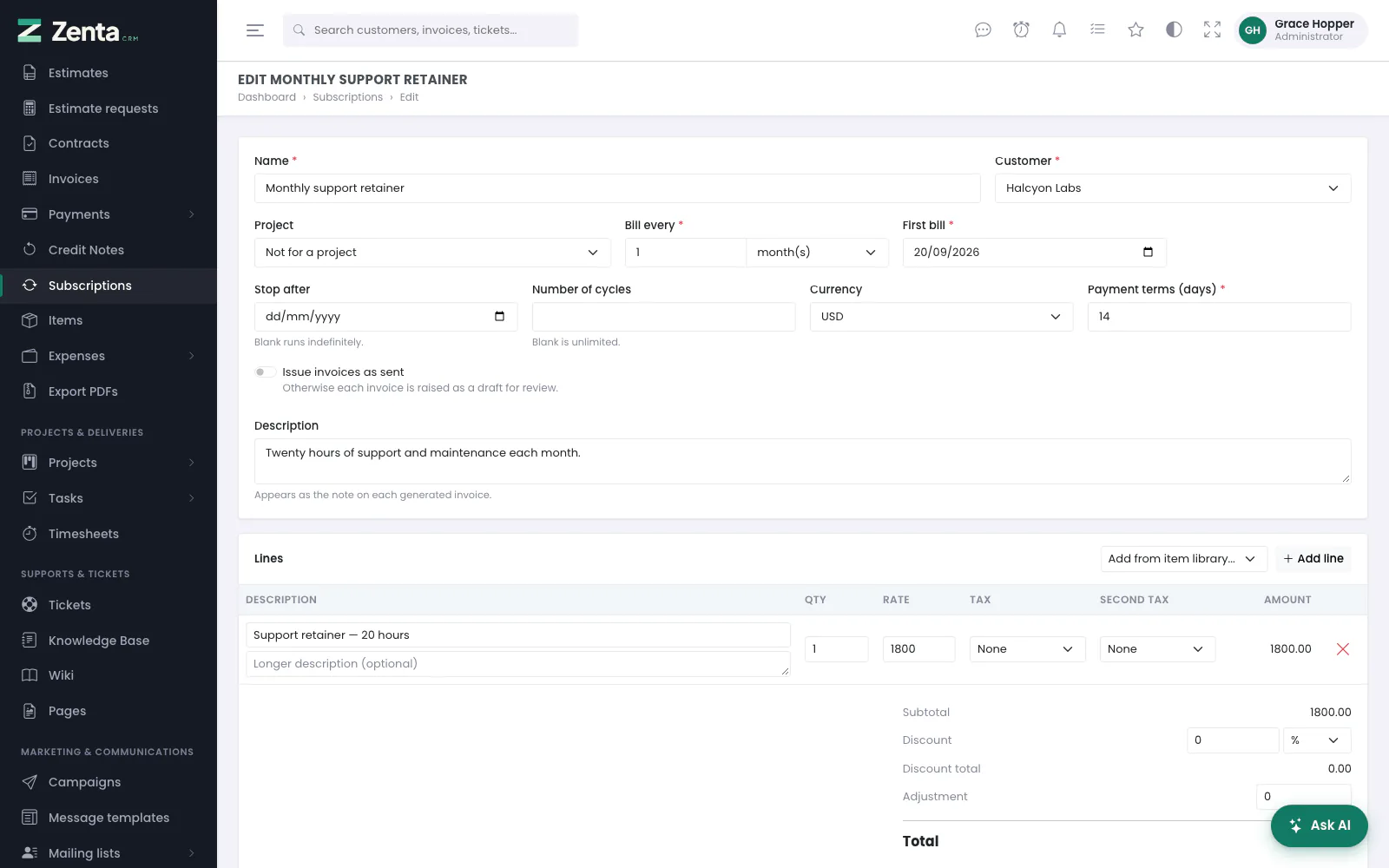Open the Customer dropdown showing Halcyon Labs
Screen dimensions: 1389x868
[1173, 188]
